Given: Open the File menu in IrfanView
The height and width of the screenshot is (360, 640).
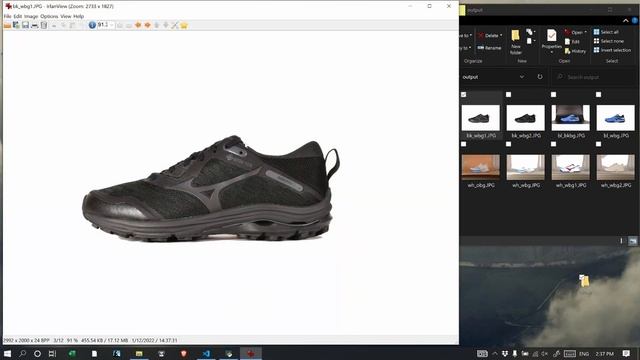Looking at the screenshot, I should (7, 16).
